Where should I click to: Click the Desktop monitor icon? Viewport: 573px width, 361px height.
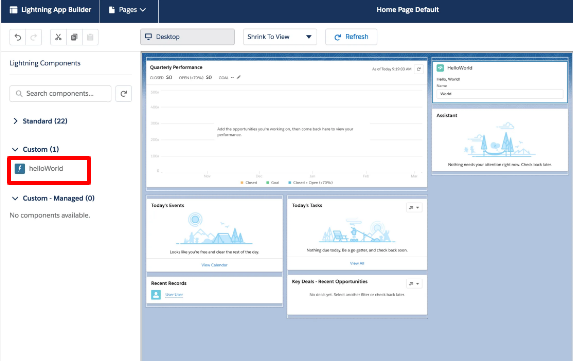pyautogui.click(x=148, y=37)
